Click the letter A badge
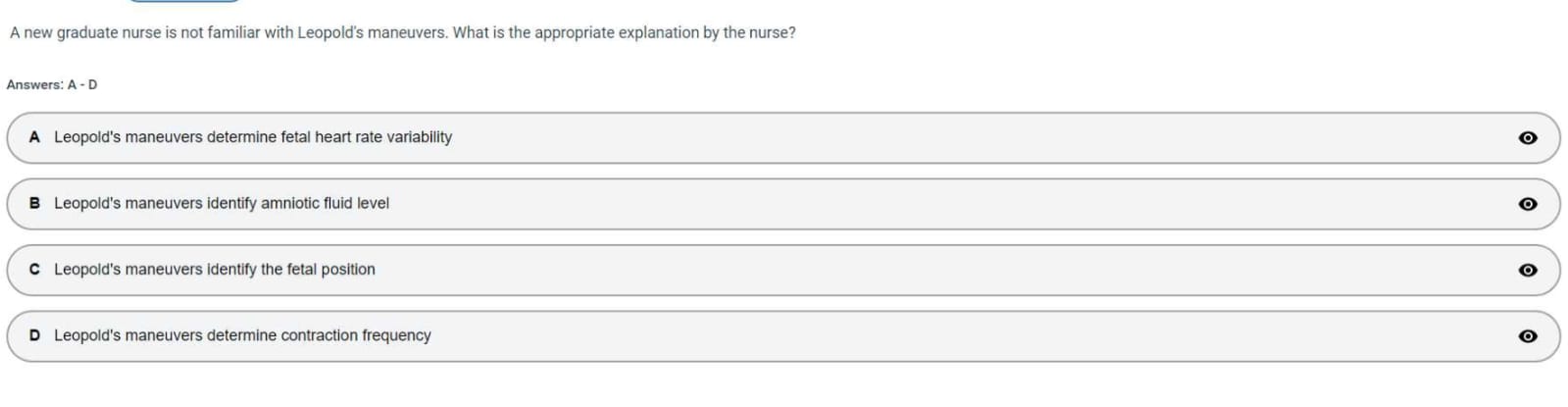1568x407 pixels. coord(34,137)
